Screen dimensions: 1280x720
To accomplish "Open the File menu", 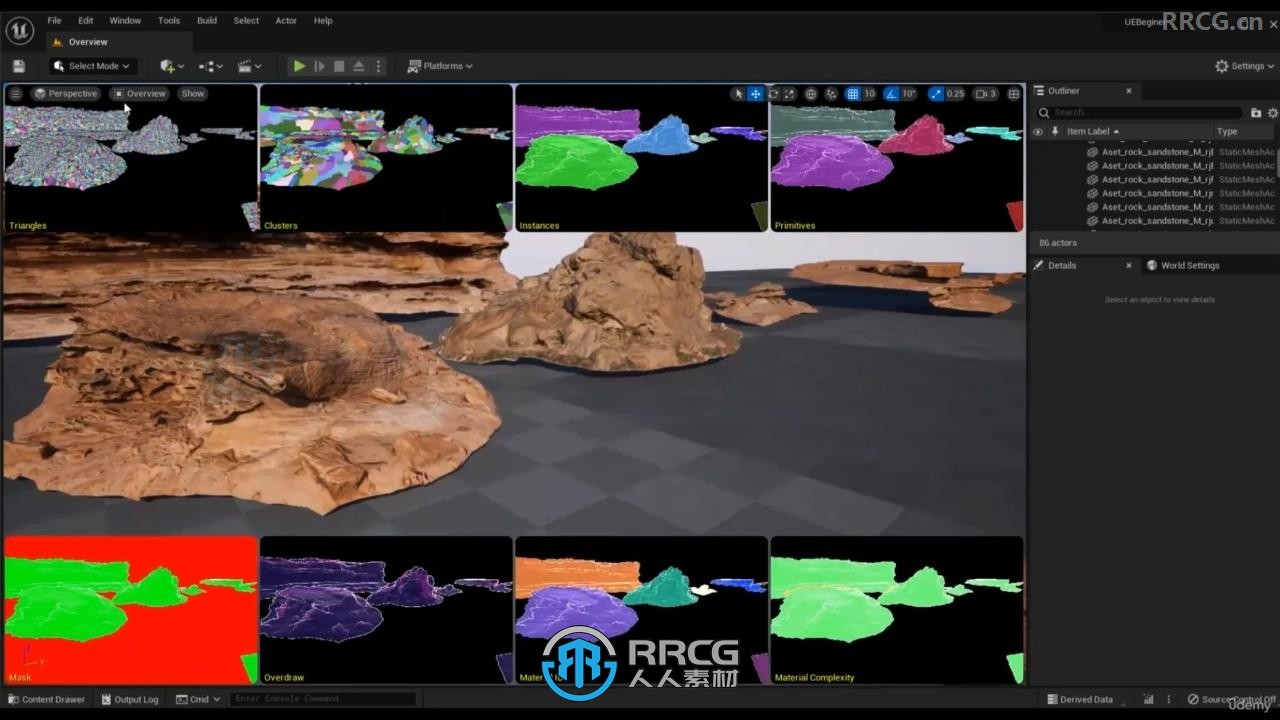I will 54,20.
